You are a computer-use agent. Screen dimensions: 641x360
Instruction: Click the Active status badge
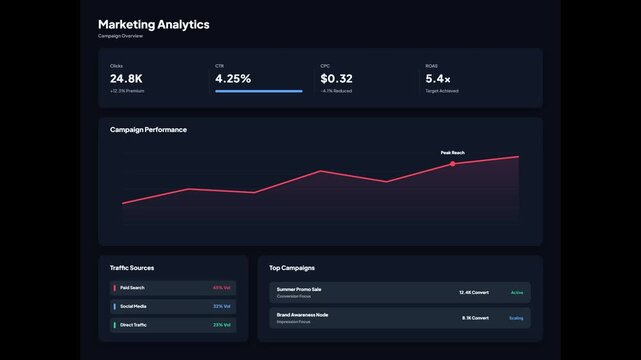tap(517, 293)
